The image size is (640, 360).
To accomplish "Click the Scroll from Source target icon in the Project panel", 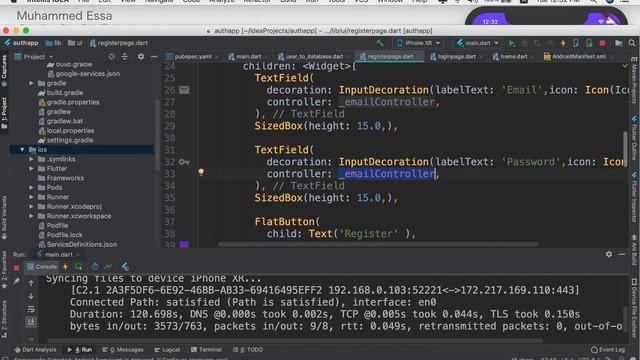I will coord(111,57).
